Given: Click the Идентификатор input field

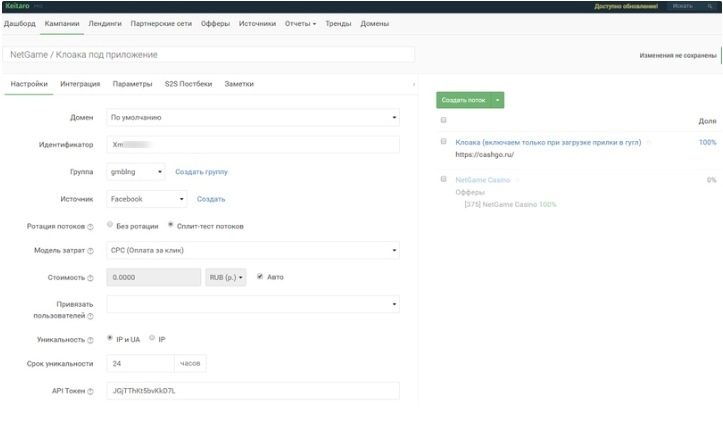Looking at the screenshot, I should (x=253, y=145).
